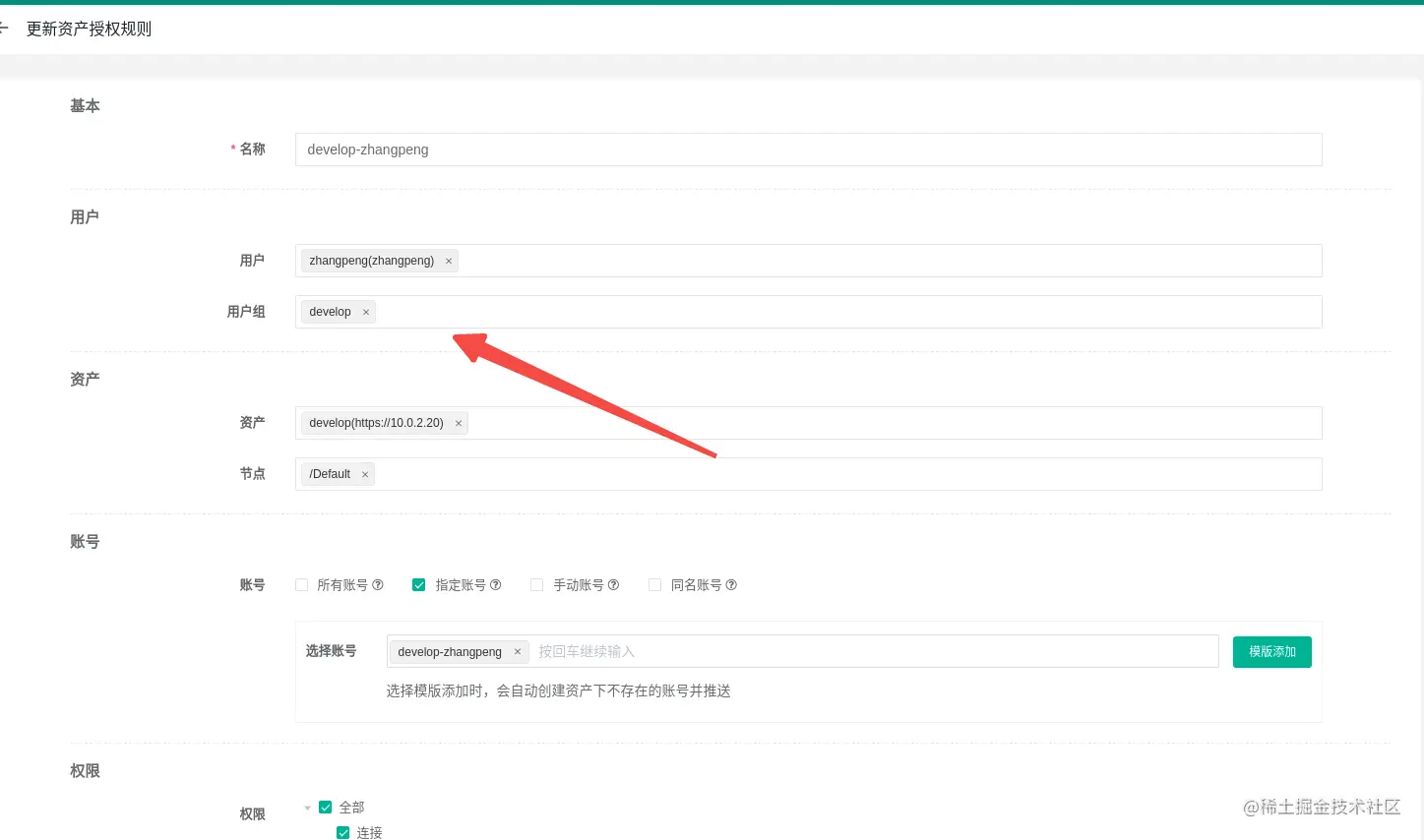Image resolution: width=1424 pixels, height=840 pixels.
Task: Collapse the 全部 permissions tree node
Action: [x=308, y=808]
